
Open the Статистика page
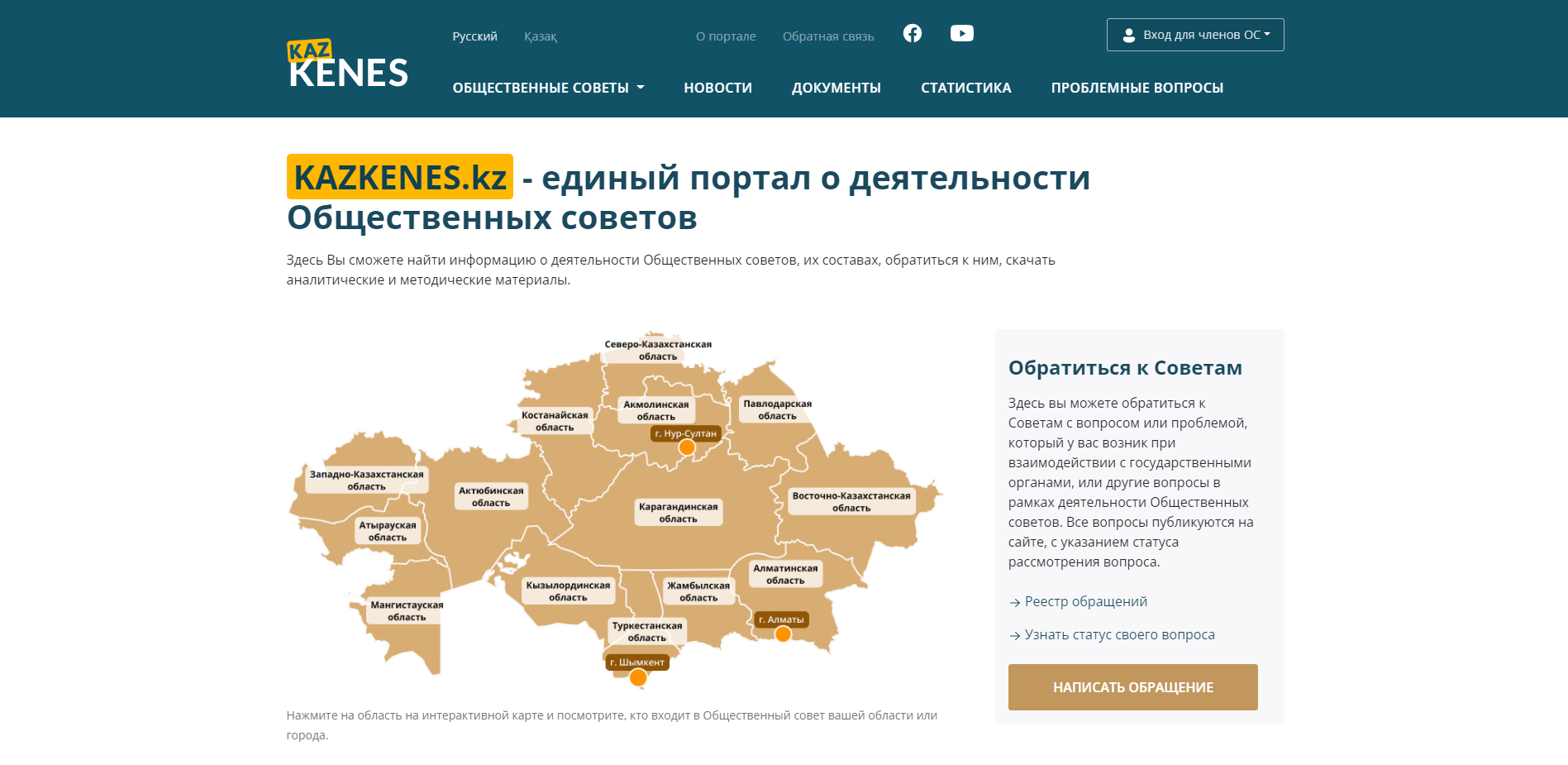pos(965,88)
